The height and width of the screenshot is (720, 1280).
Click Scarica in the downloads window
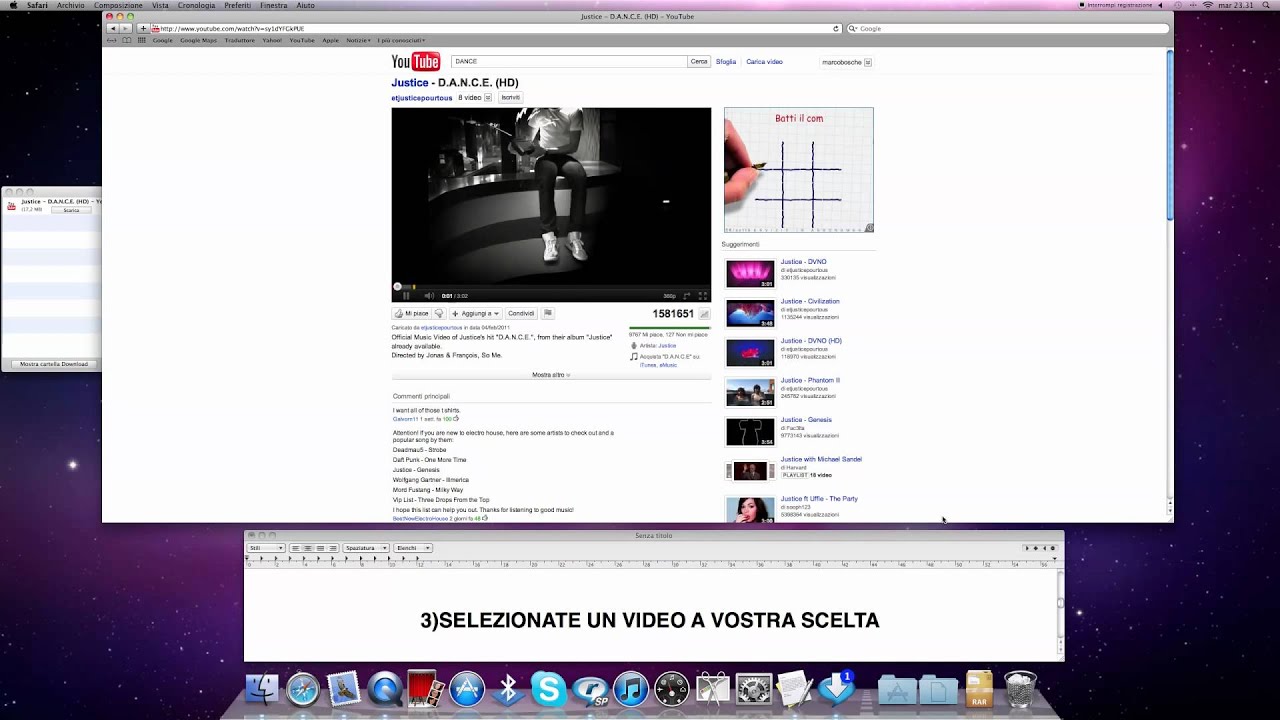pos(71,210)
